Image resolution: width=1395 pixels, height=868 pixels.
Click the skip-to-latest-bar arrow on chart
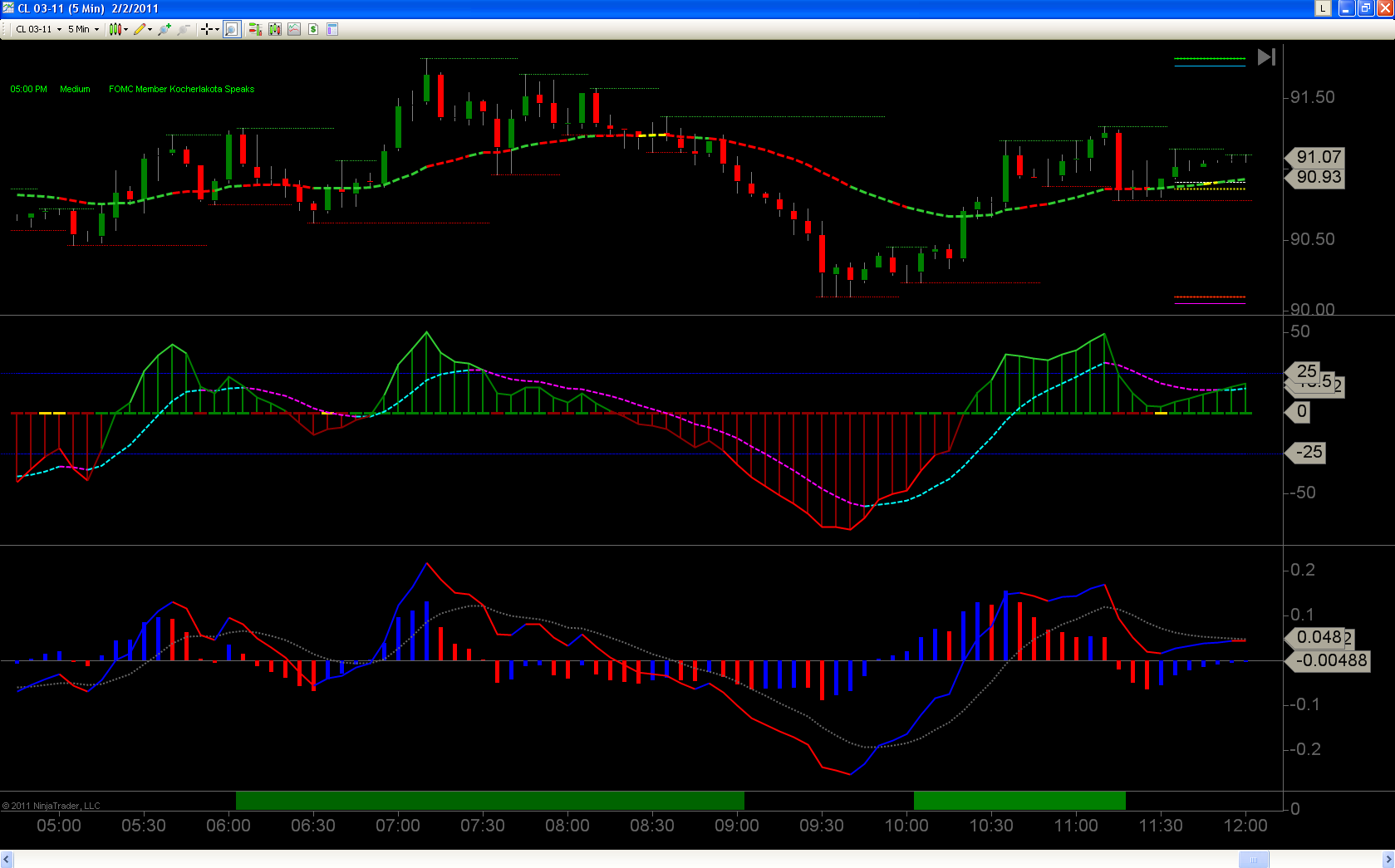tap(1266, 57)
